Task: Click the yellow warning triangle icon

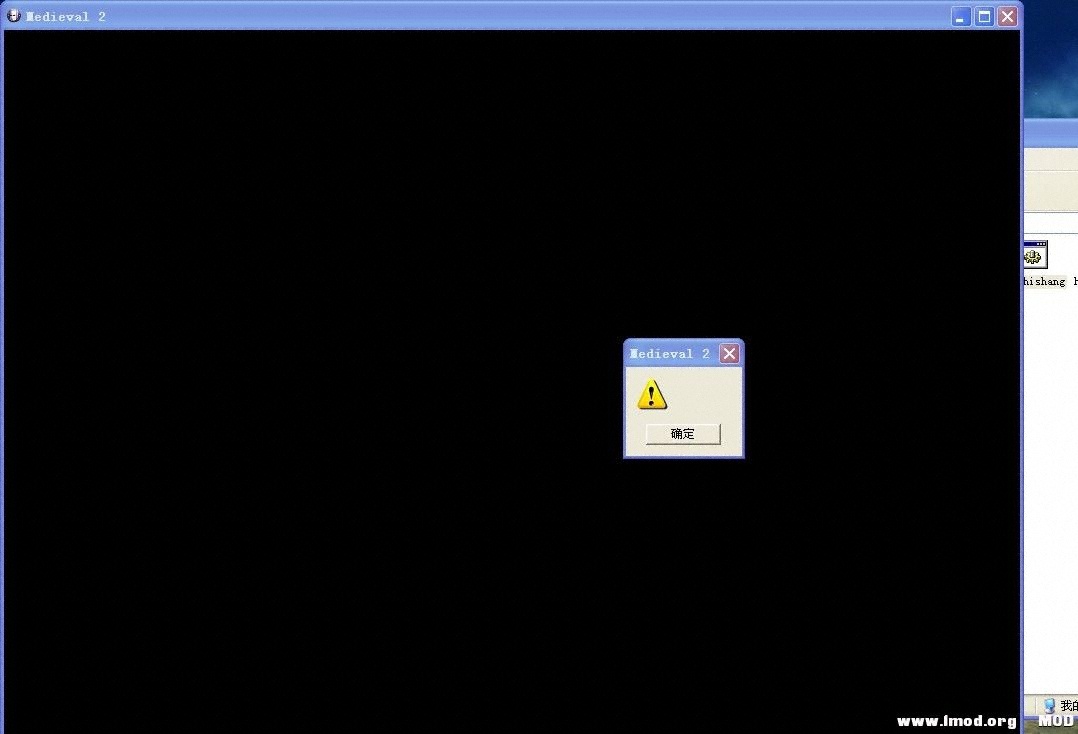Action: (x=652, y=395)
